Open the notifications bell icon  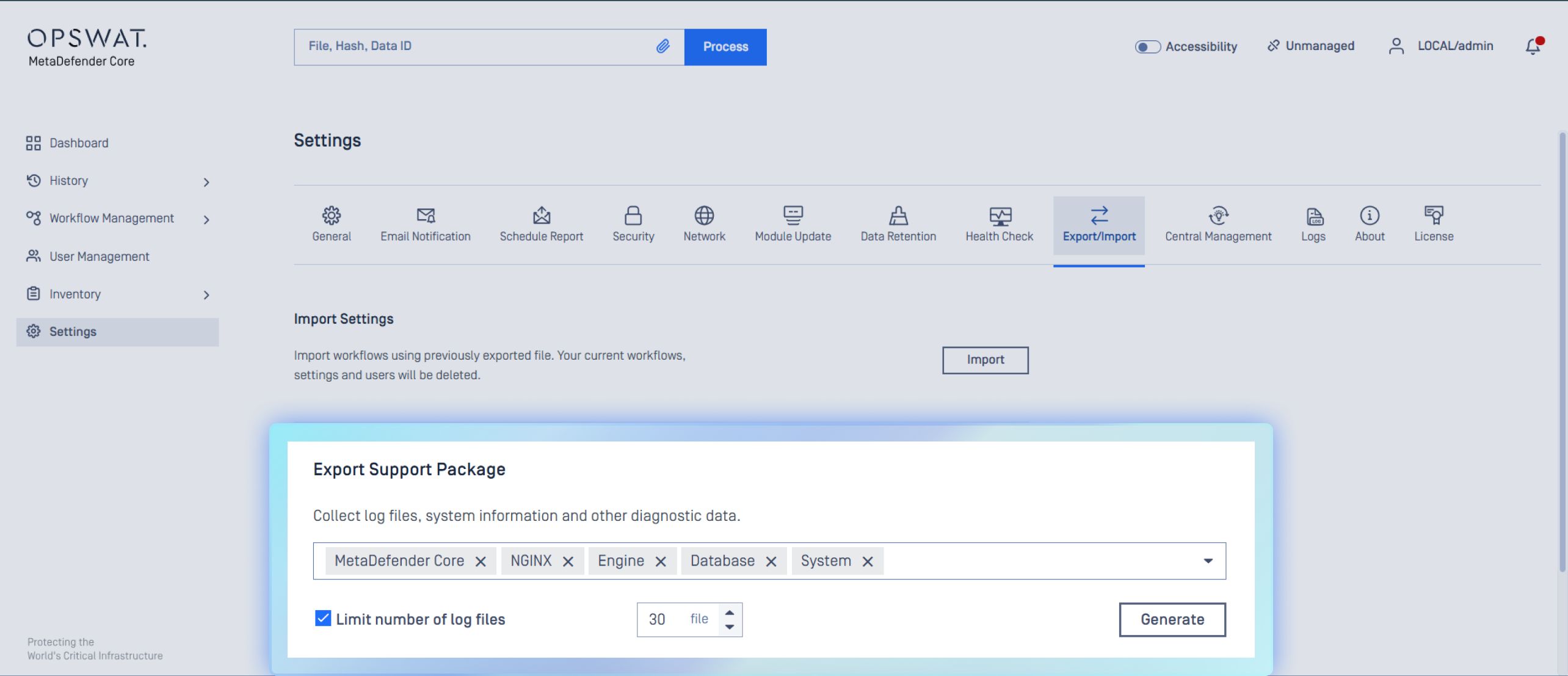click(1533, 46)
